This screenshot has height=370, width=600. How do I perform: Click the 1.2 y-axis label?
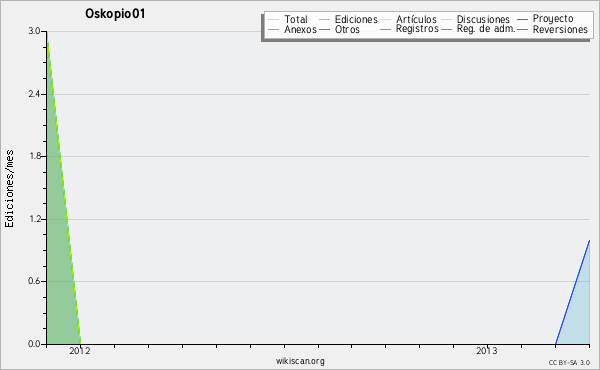[x=34, y=219]
